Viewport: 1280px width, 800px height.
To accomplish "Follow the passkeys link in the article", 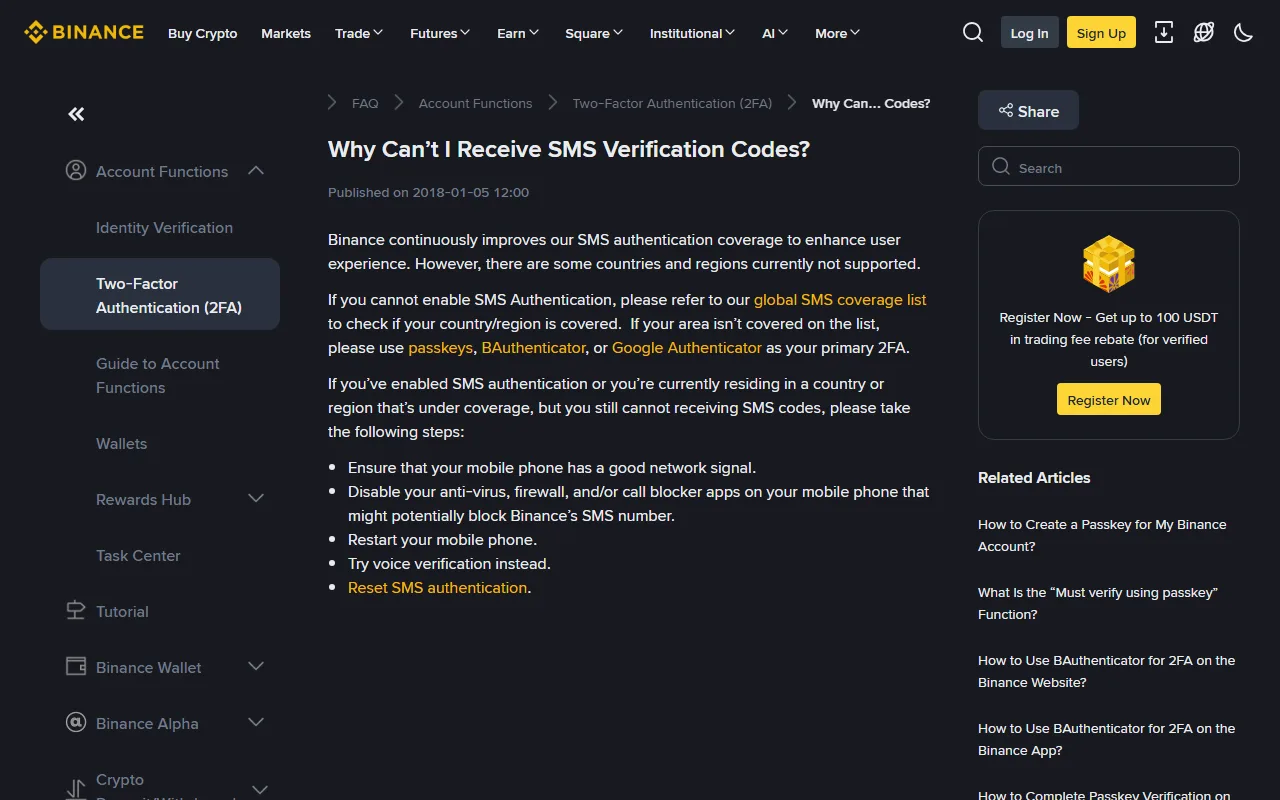I will (x=440, y=347).
